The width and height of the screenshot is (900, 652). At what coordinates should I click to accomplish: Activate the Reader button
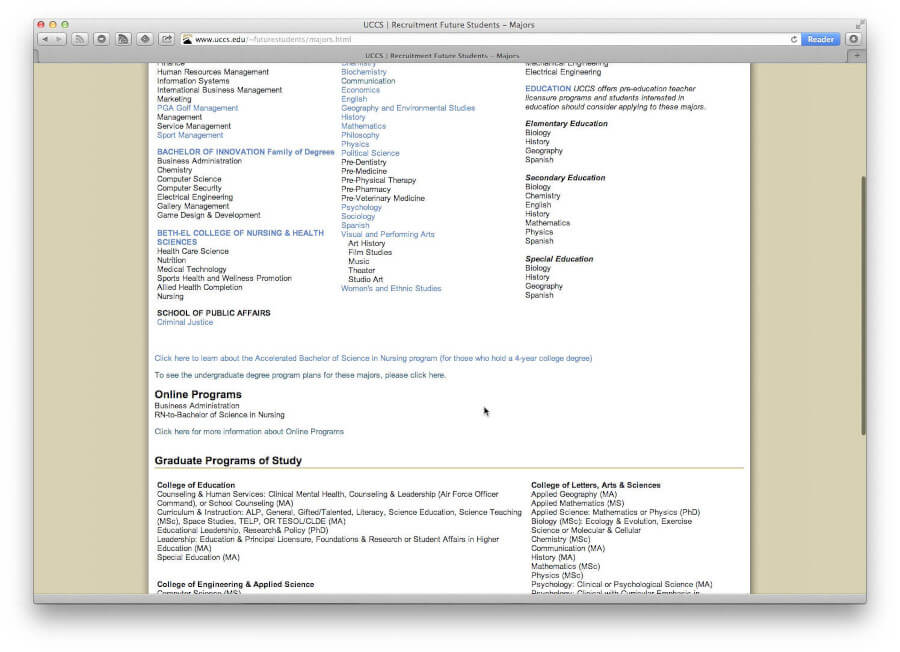tap(820, 39)
